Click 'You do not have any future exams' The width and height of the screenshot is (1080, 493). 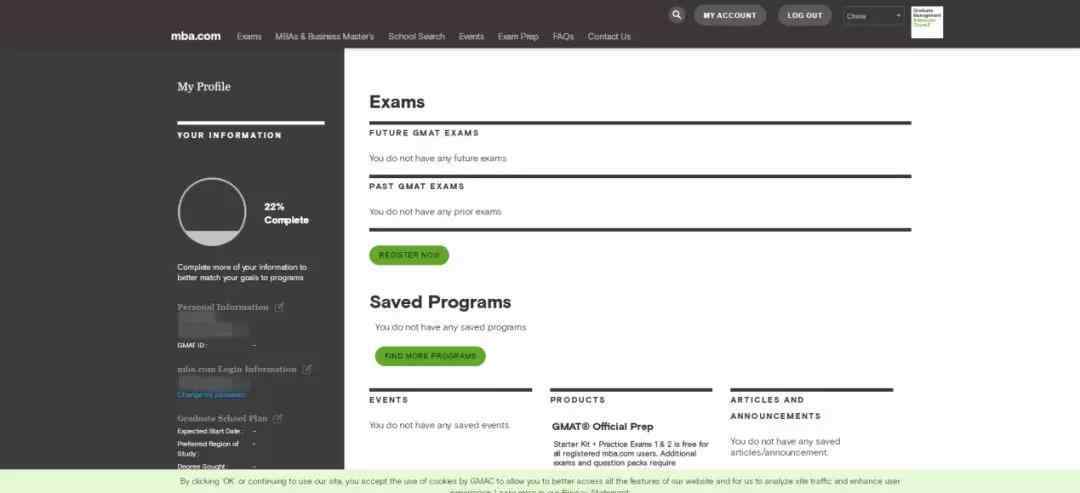coord(437,158)
